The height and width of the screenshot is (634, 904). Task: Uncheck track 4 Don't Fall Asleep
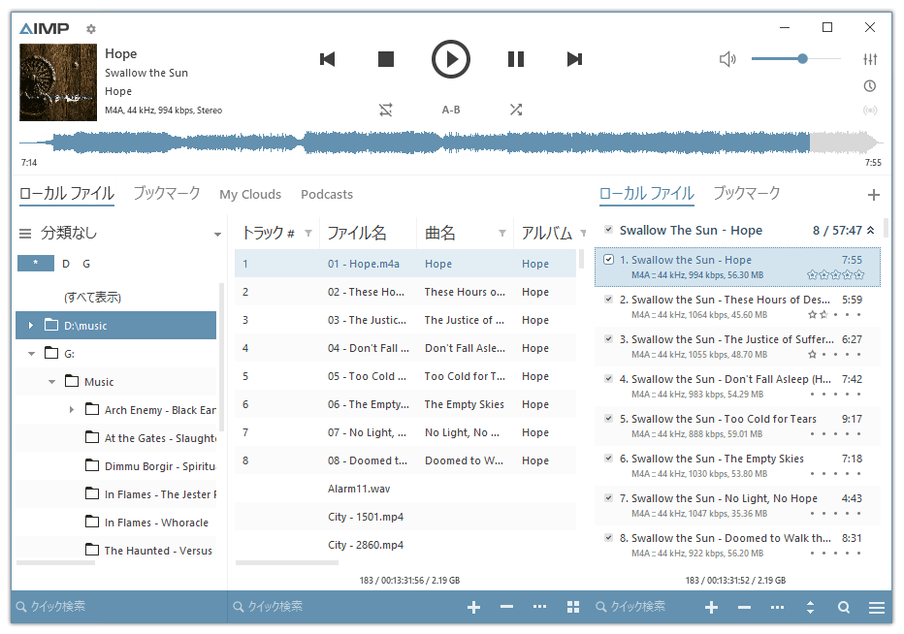[608, 378]
